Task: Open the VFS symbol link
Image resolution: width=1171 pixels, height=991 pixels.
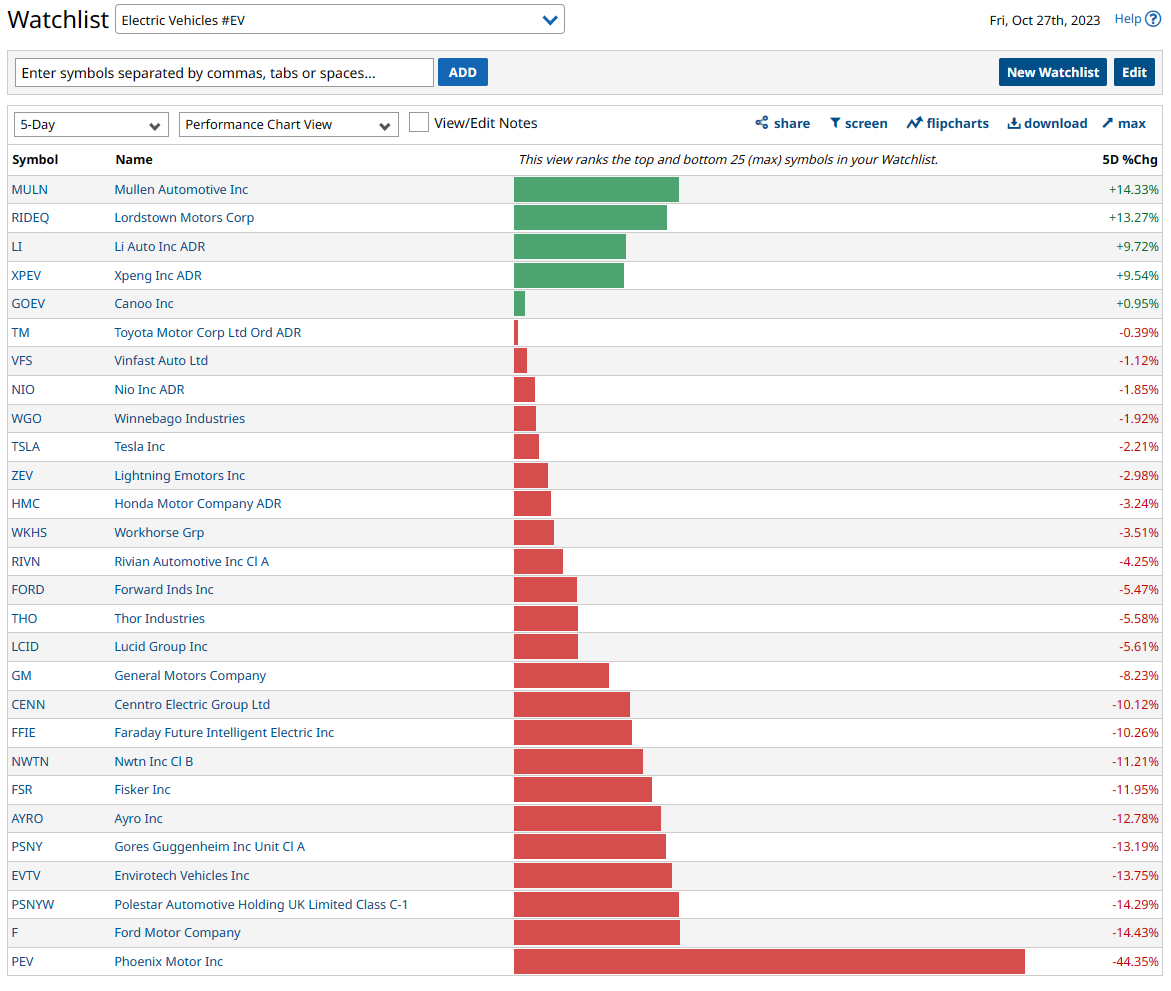Action: (x=22, y=361)
